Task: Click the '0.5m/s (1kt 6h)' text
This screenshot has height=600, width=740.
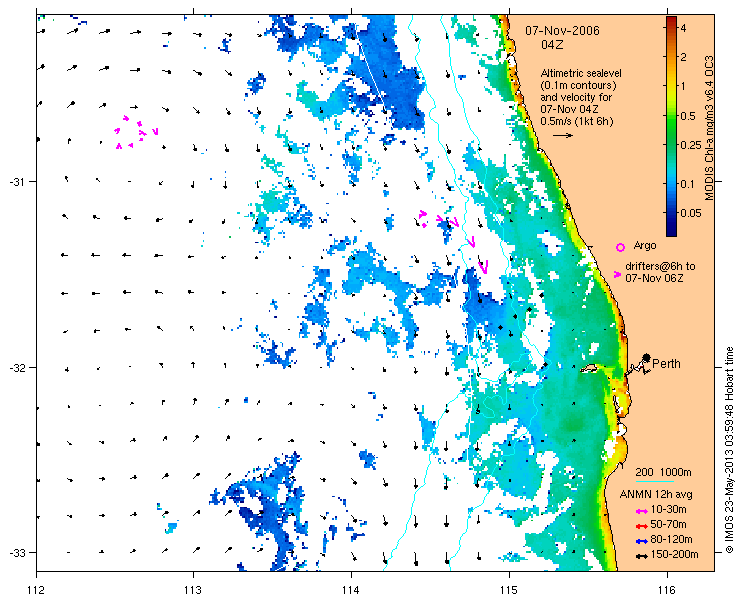Action: click(x=577, y=122)
